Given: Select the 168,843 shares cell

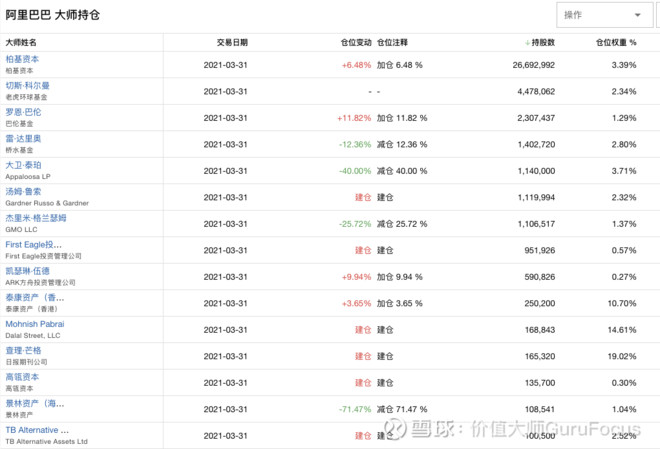Looking at the screenshot, I should pos(540,330).
